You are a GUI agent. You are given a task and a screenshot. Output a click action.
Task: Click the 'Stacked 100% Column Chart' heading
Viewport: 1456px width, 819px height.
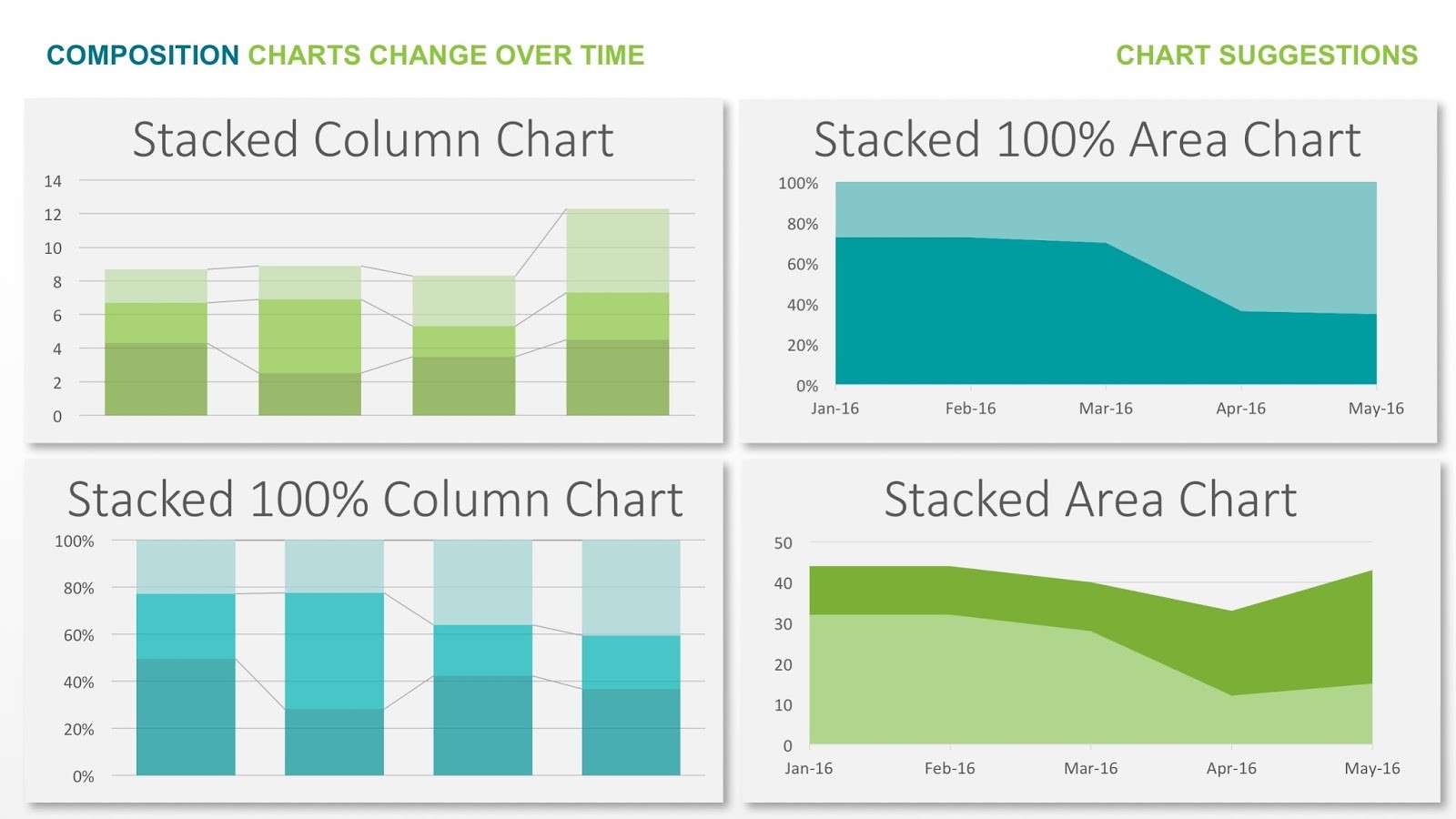375,500
